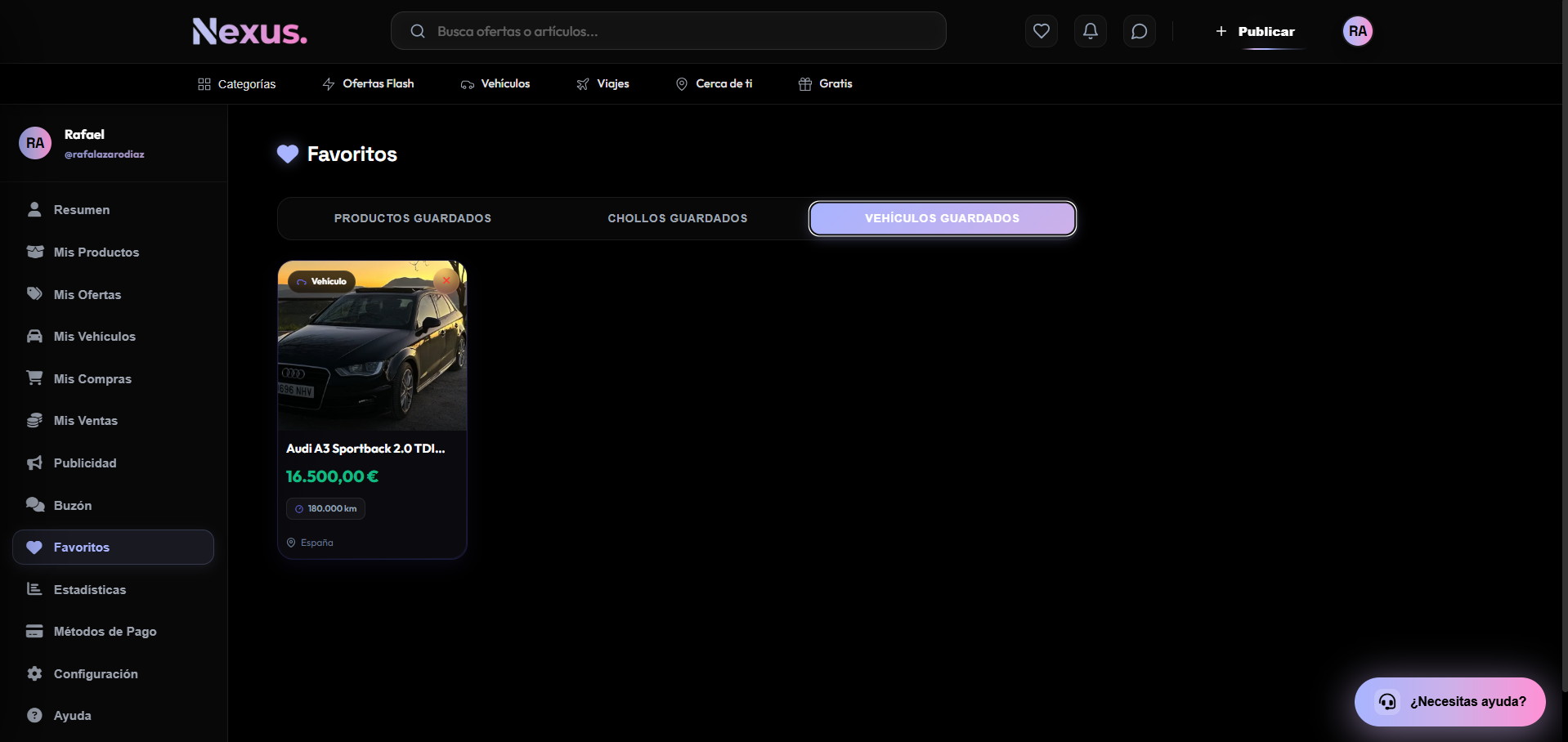Screen dimensions: 1568x742
Task: Click the Mis Compras cart icon
Action: (x=34, y=378)
